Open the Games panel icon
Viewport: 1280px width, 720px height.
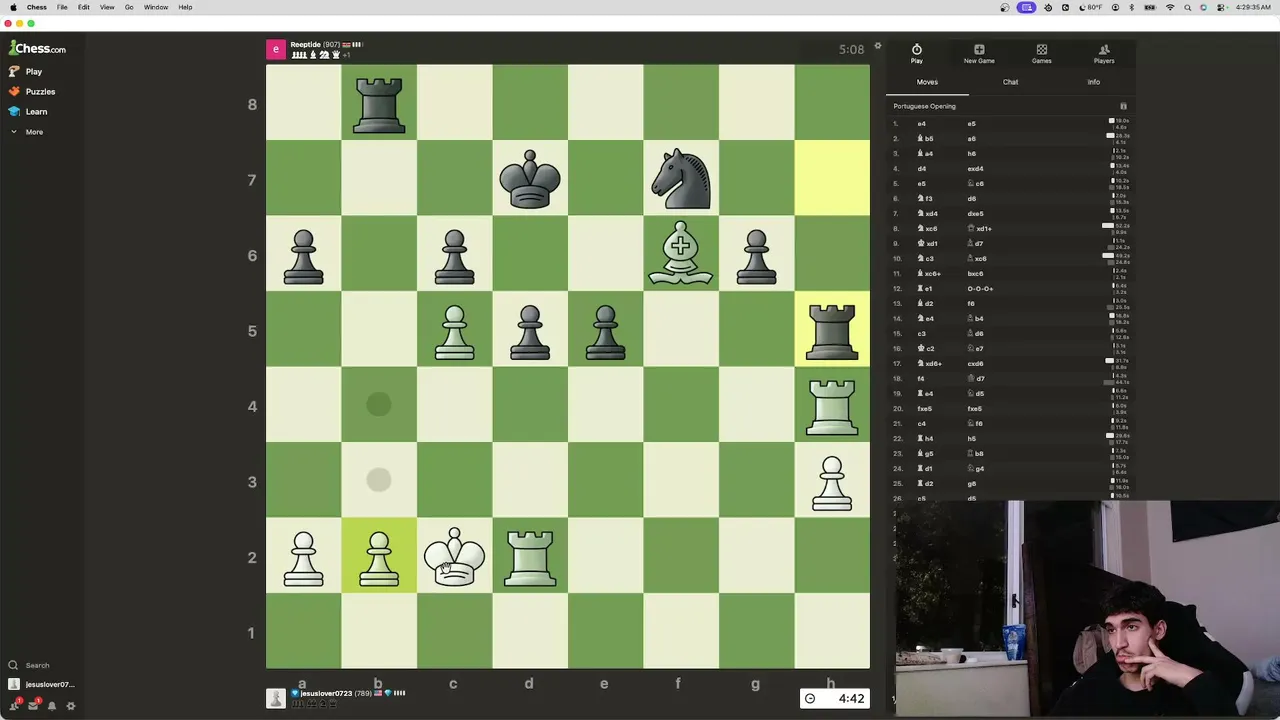pyautogui.click(x=1042, y=54)
